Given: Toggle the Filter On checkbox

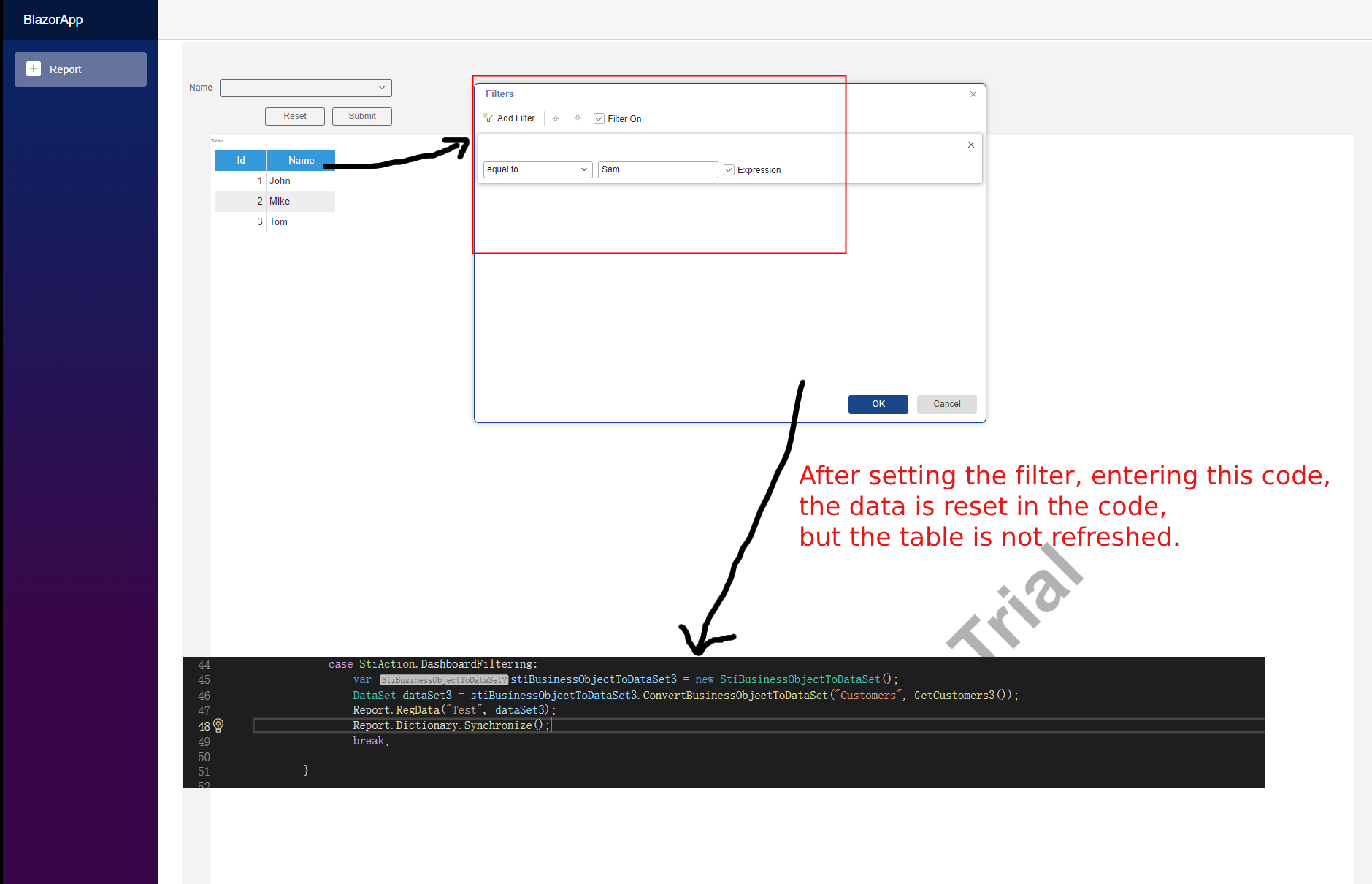Looking at the screenshot, I should click(599, 119).
